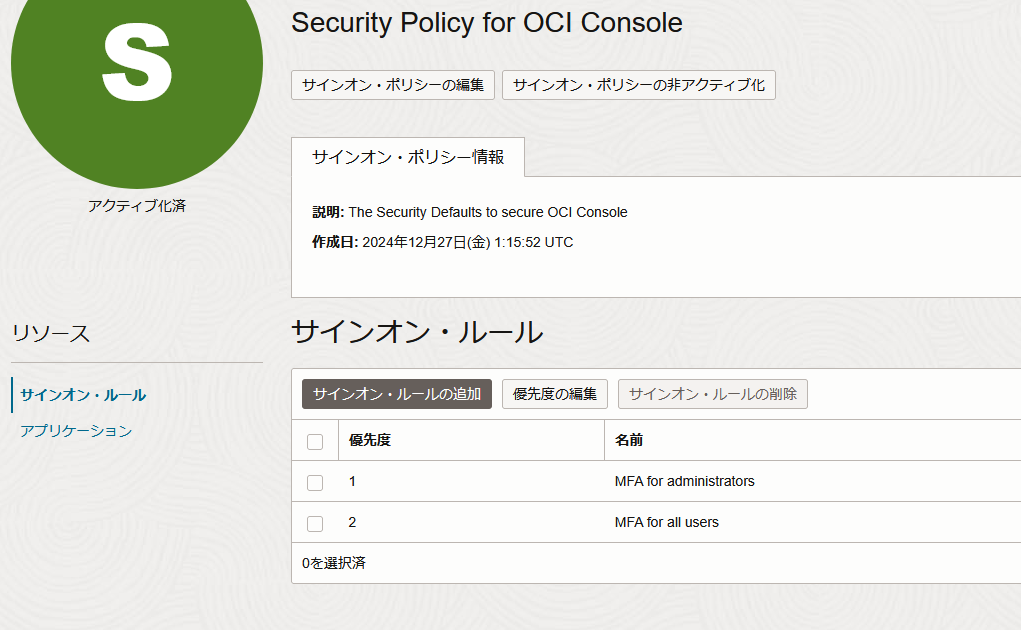Screen dimensions: 1021x630
Task: Click priority value 2 cell
Action: (352, 523)
